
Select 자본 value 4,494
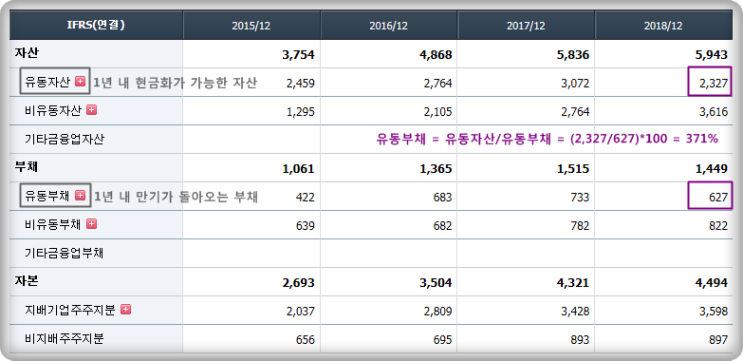pos(711,283)
